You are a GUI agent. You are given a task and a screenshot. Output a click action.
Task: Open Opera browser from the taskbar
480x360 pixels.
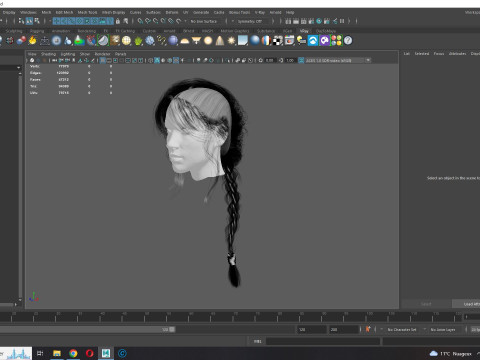point(89,353)
